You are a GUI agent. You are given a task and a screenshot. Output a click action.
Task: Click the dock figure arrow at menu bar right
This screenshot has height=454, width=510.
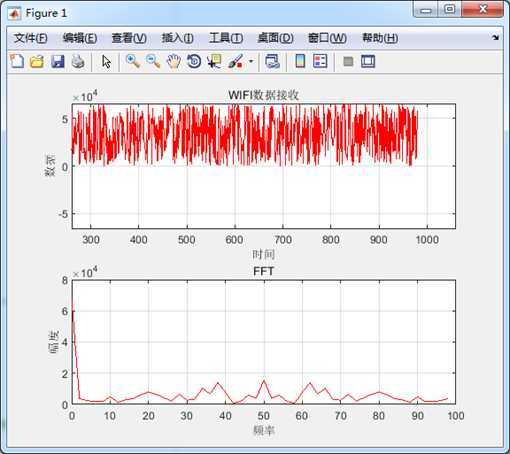coord(496,38)
